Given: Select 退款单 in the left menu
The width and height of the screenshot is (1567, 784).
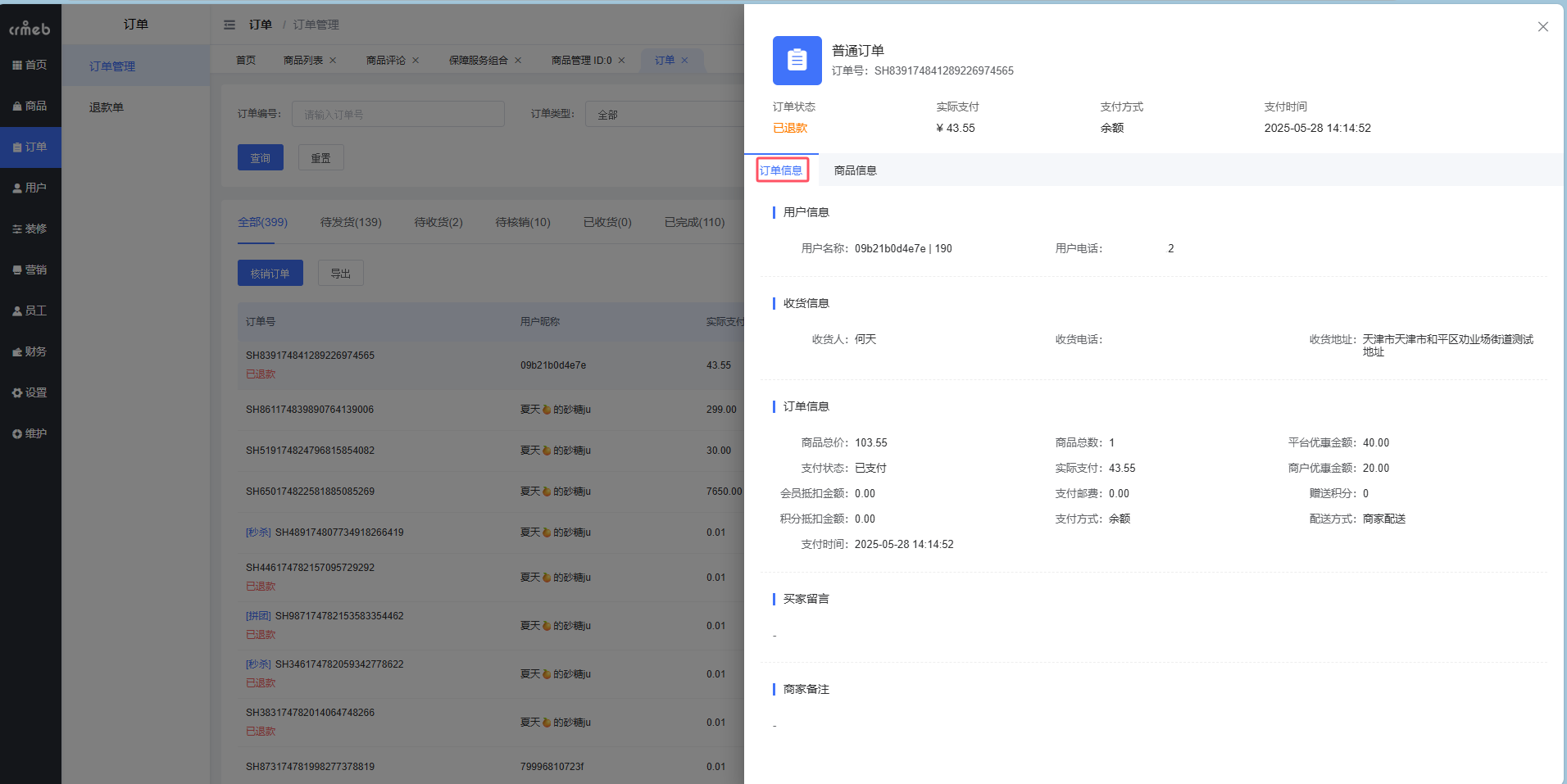Looking at the screenshot, I should [x=106, y=106].
